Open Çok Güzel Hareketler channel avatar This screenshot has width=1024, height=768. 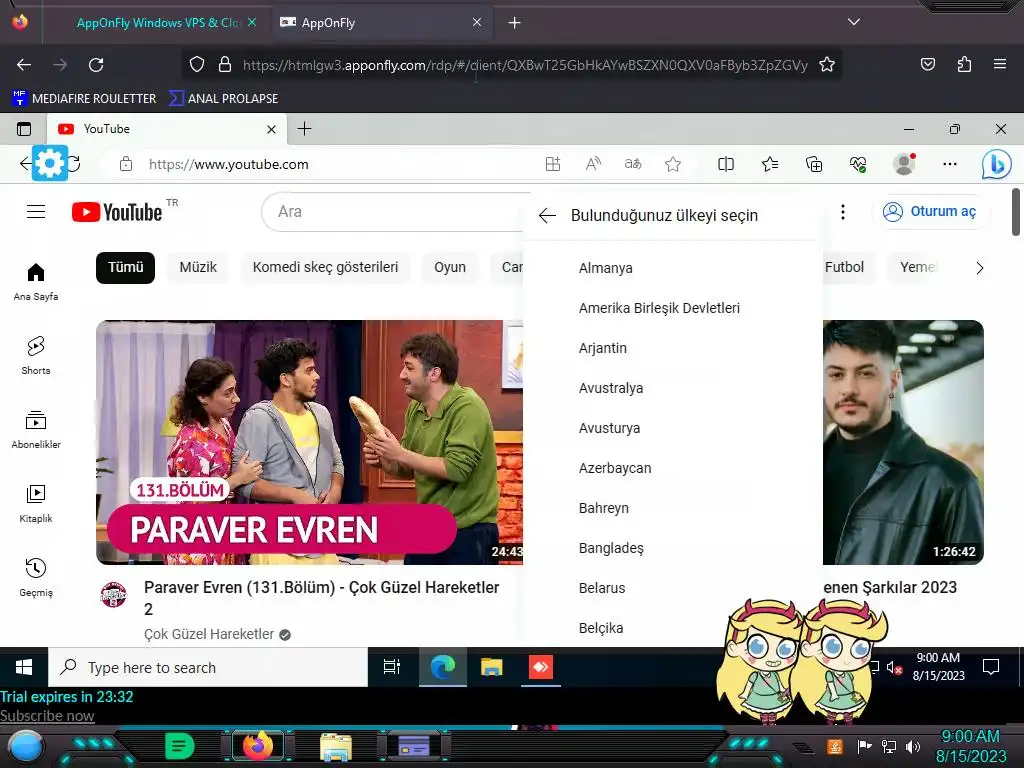coord(113,594)
